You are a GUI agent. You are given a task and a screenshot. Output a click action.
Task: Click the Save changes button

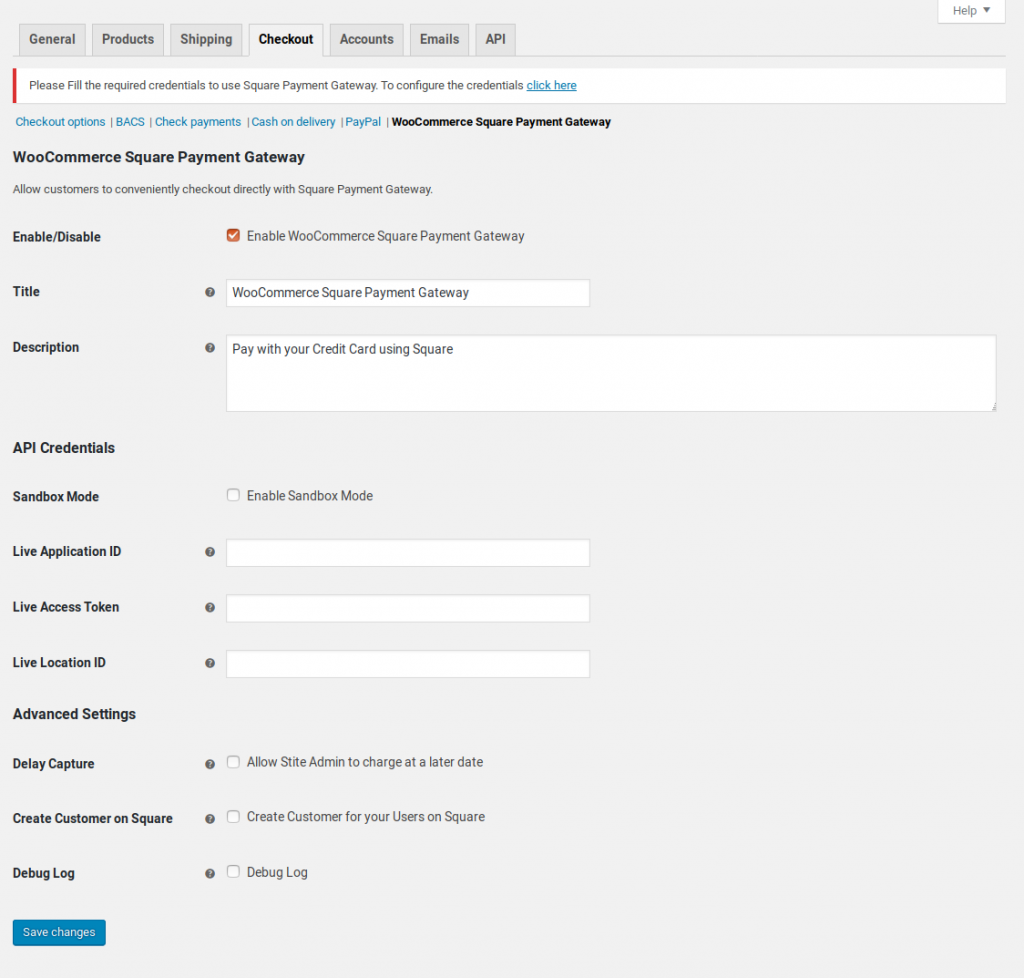59,932
